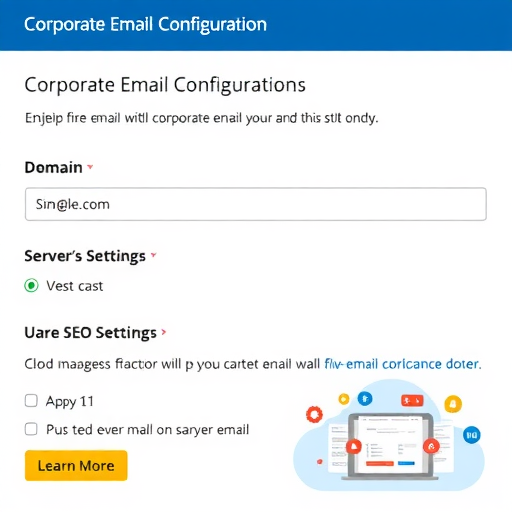Screen dimensions: 512x512
Task: Click the large yellow bell circle icon
Action: [453, 404]
